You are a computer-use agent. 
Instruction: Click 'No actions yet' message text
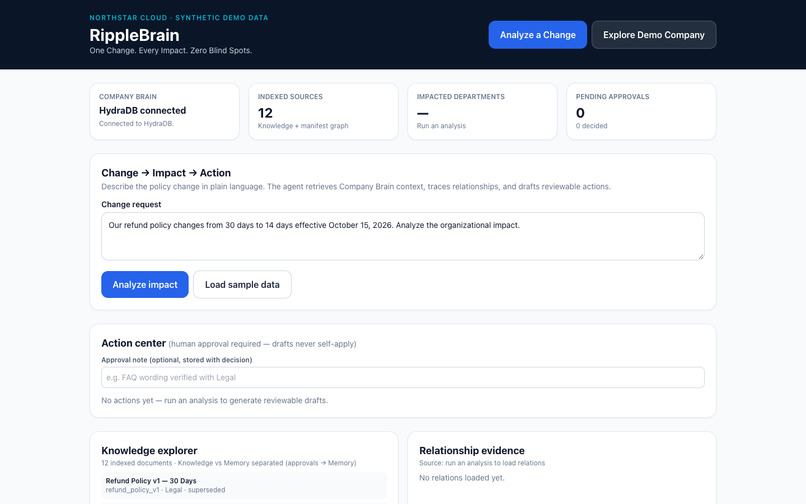tap(214, 400)
